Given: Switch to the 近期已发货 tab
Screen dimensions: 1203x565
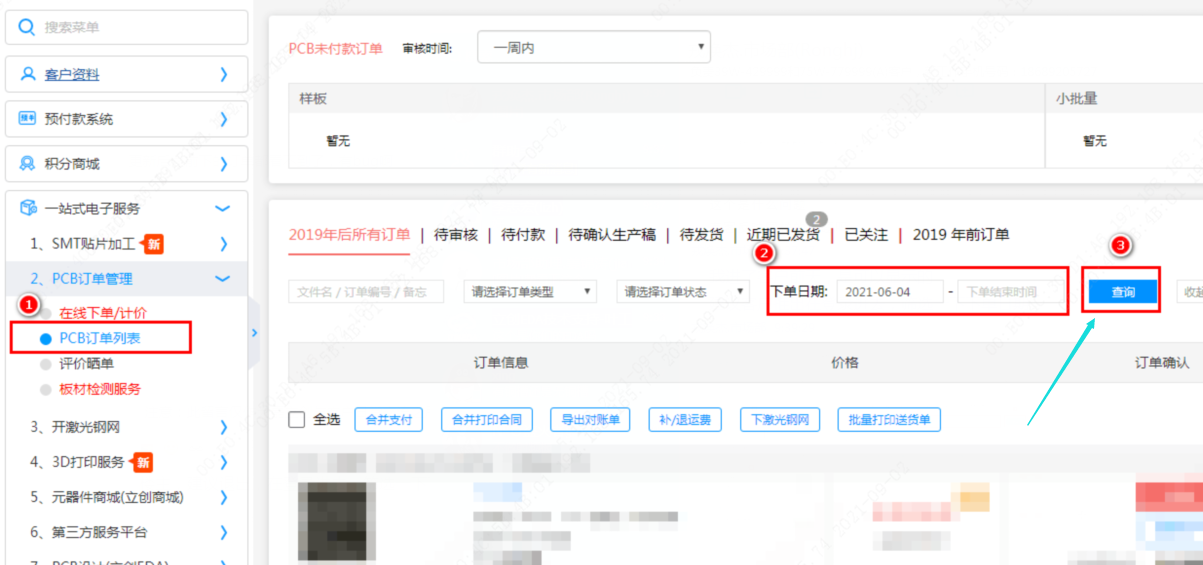Looking at the screenshot, I should pos(783,235).
